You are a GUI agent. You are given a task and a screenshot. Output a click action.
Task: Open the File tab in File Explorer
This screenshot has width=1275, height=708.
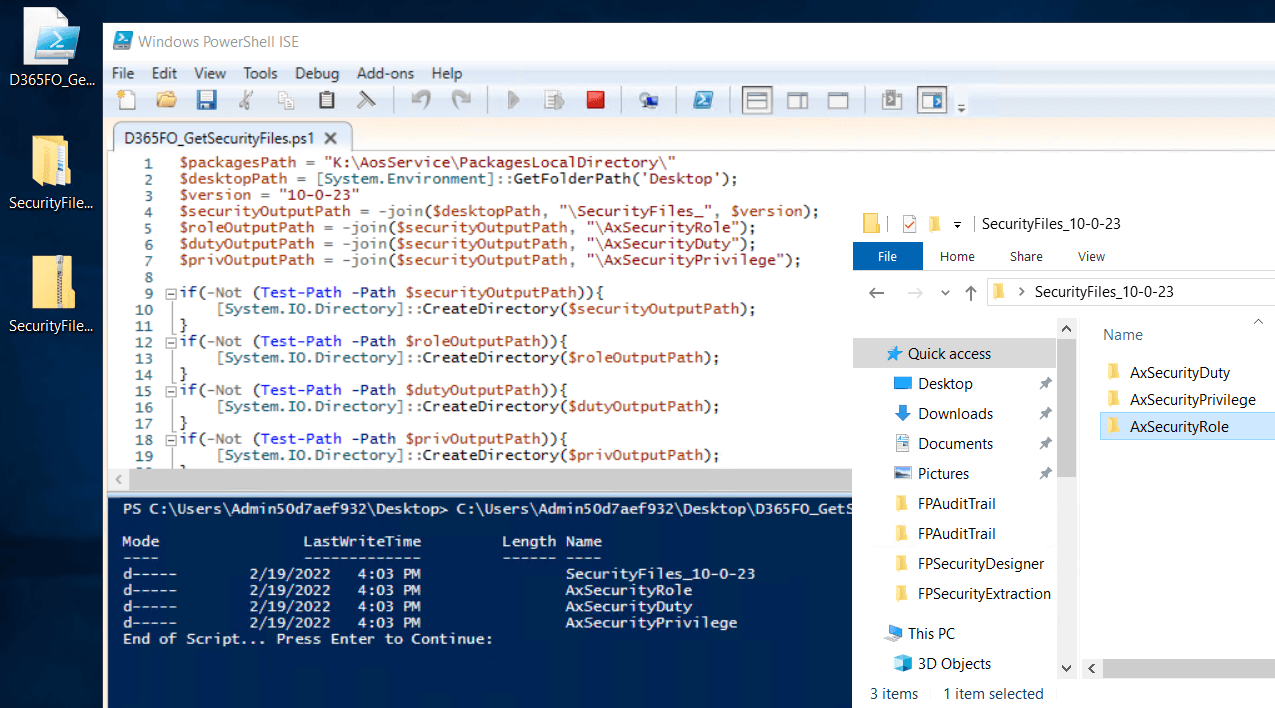[887, 256]
